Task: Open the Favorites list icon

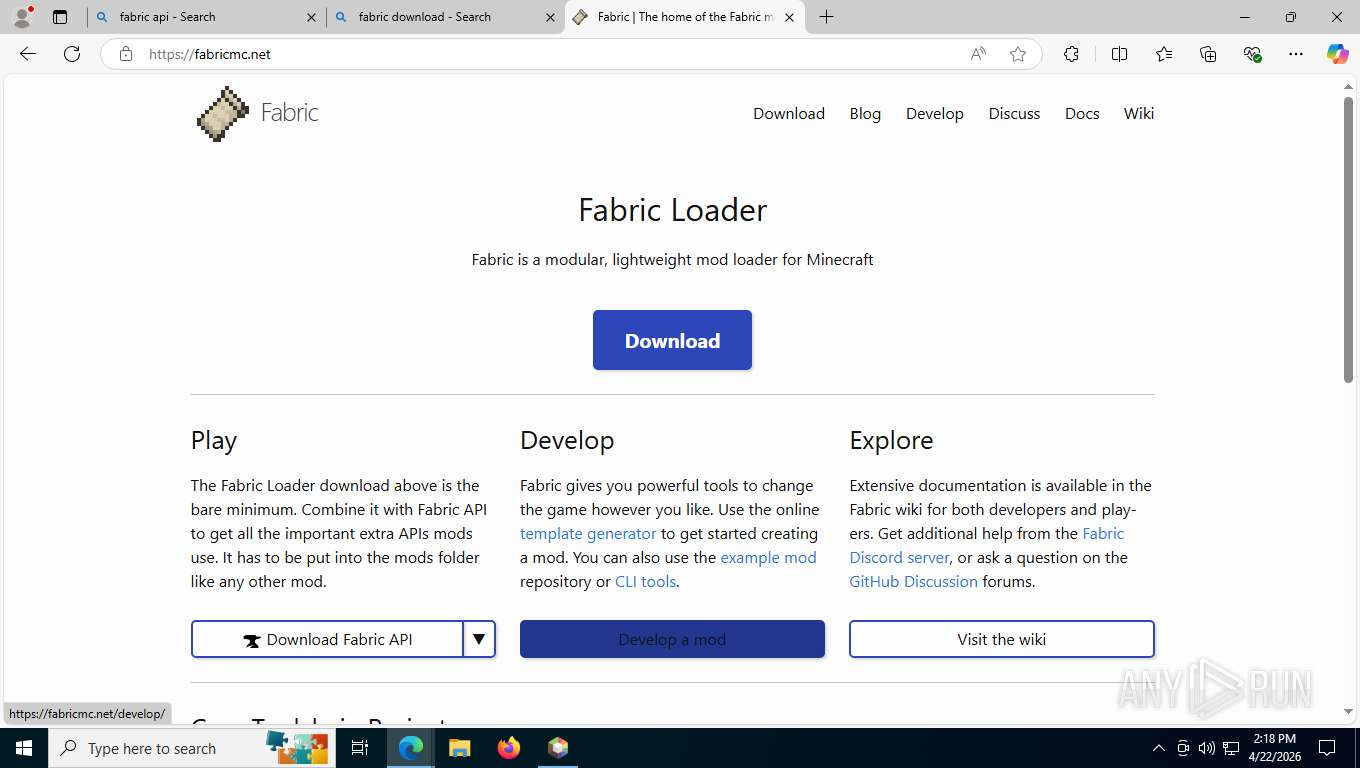Action: tap(1164, 54)
